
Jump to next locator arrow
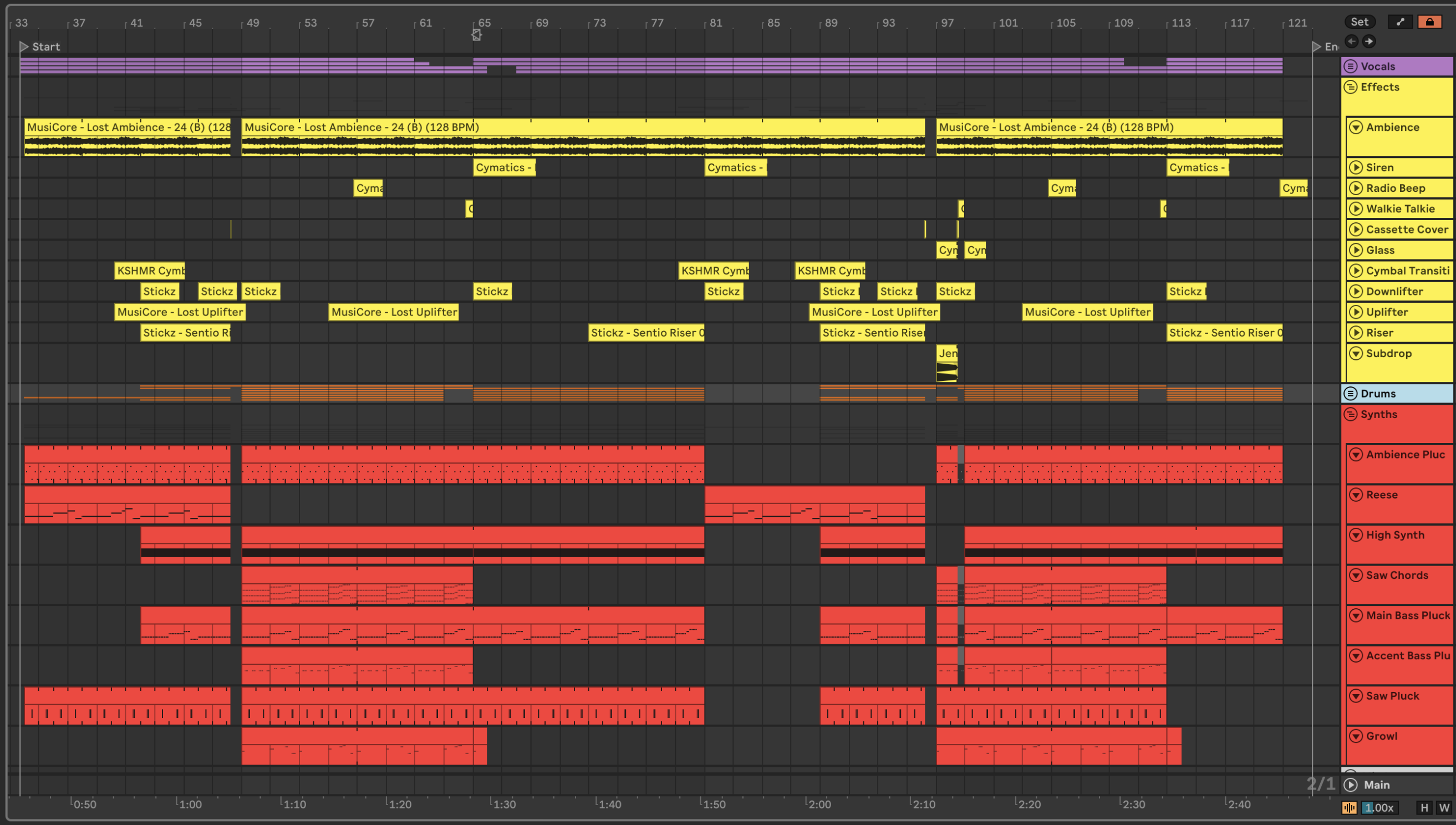coord(1369,42)
